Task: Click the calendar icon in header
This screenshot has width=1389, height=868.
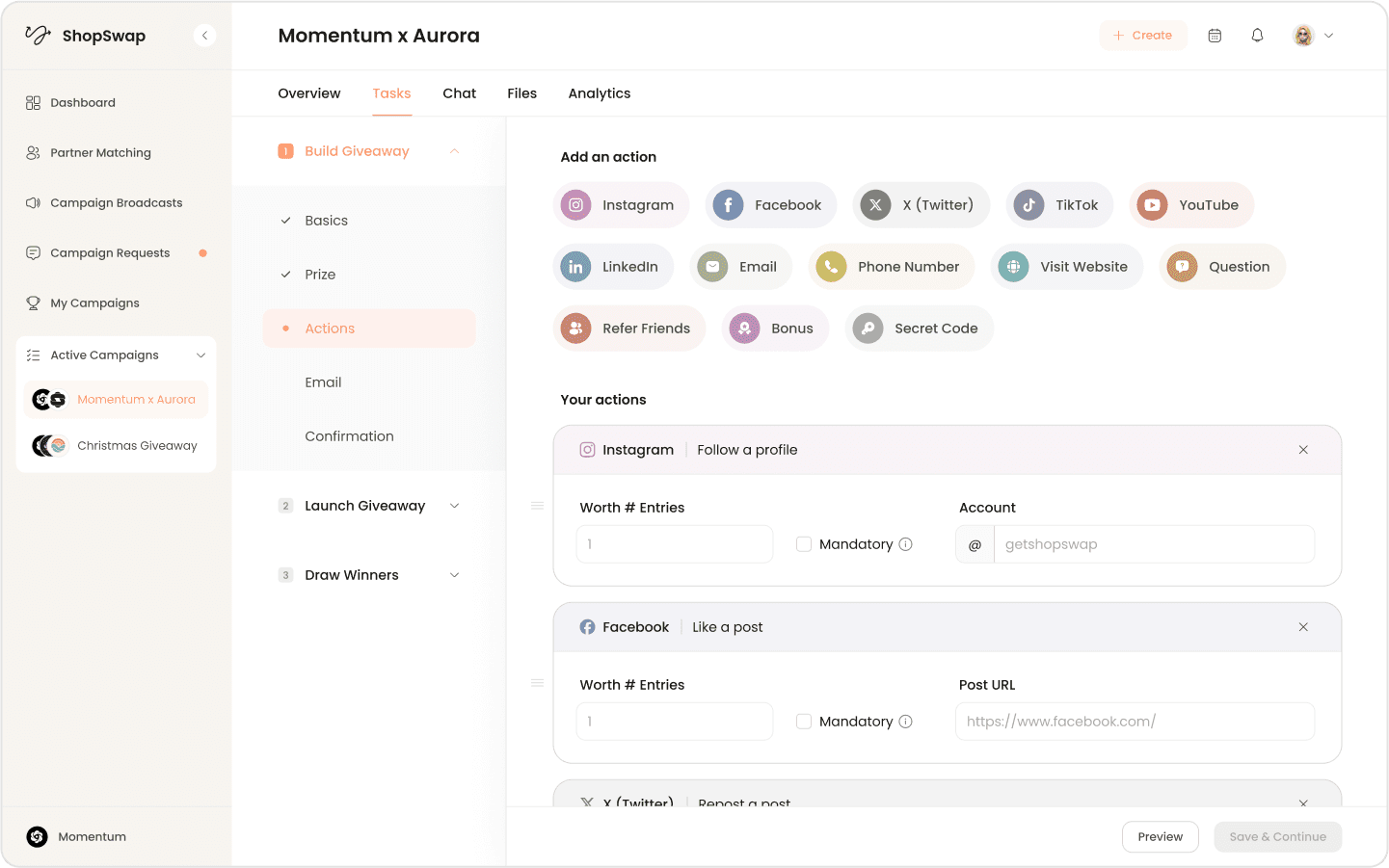Action: [1215, 36]
